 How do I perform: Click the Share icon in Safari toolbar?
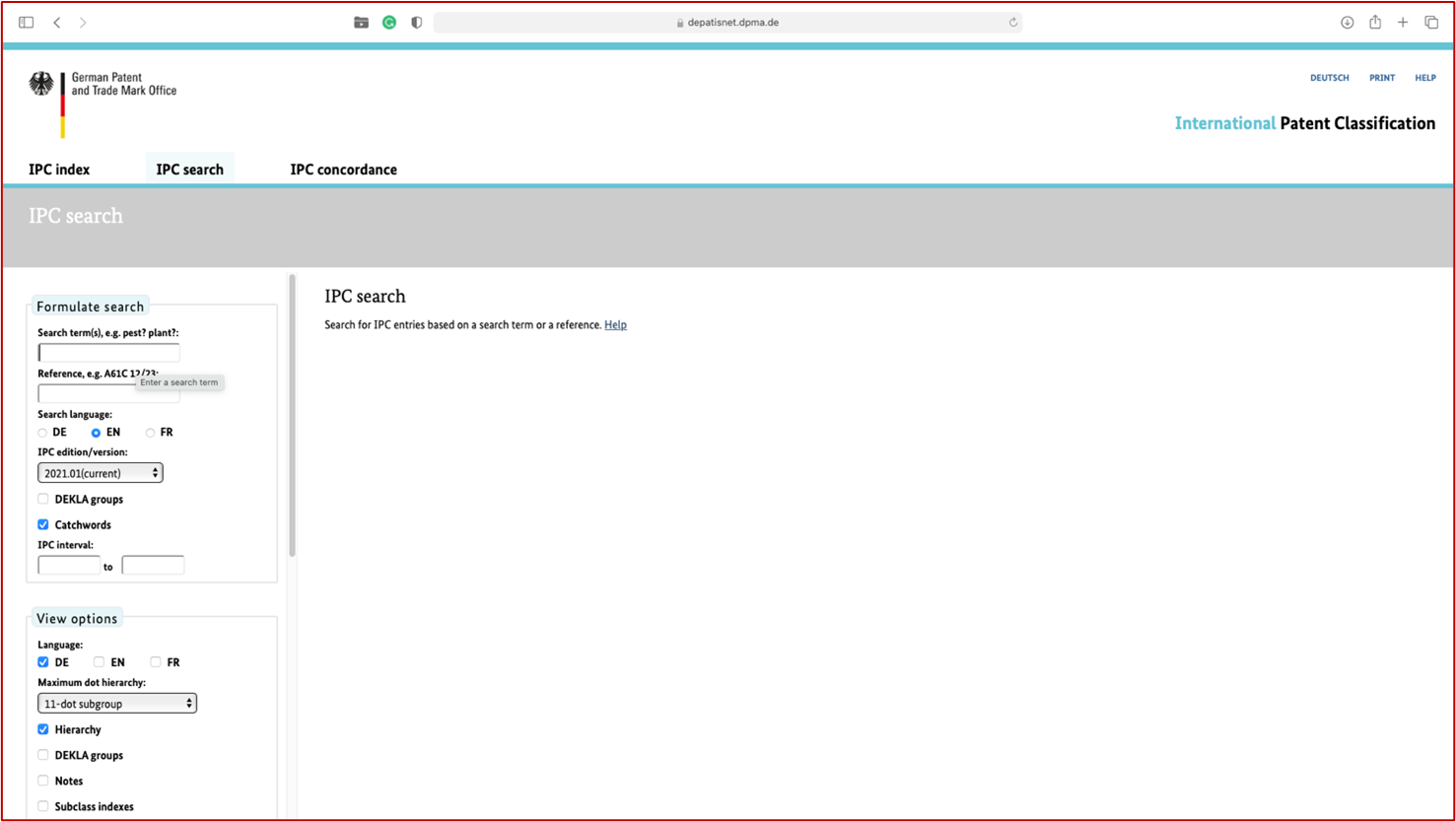point(1375,23)
